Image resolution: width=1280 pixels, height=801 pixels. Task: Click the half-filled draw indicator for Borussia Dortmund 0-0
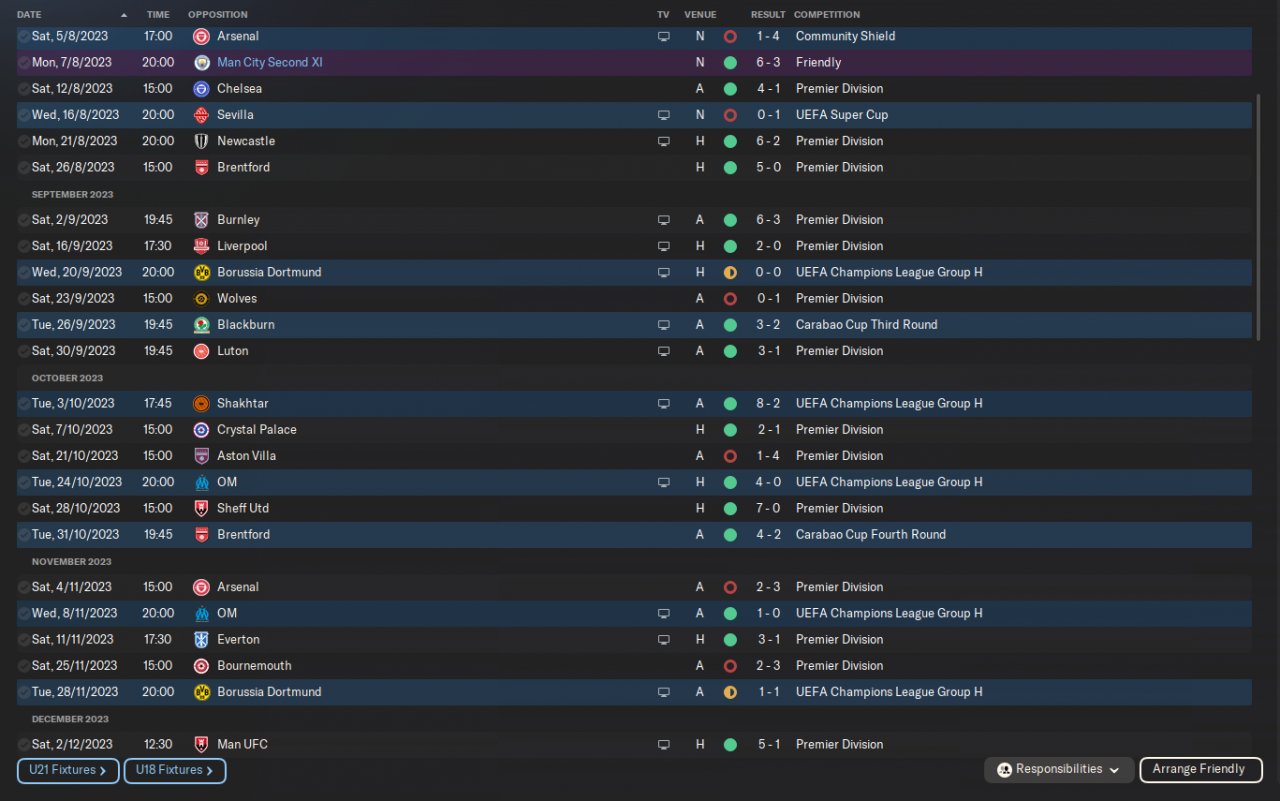[730, 272]
